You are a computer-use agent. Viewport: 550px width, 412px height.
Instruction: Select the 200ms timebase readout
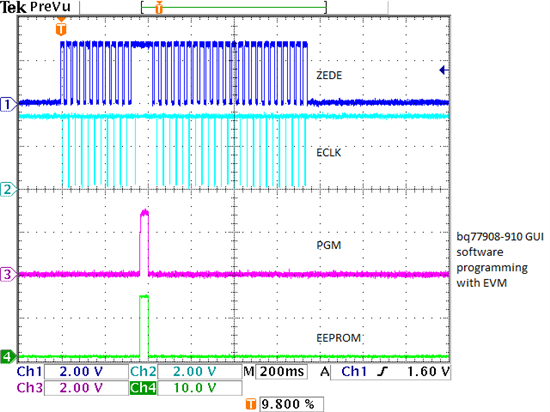[282, 372]
